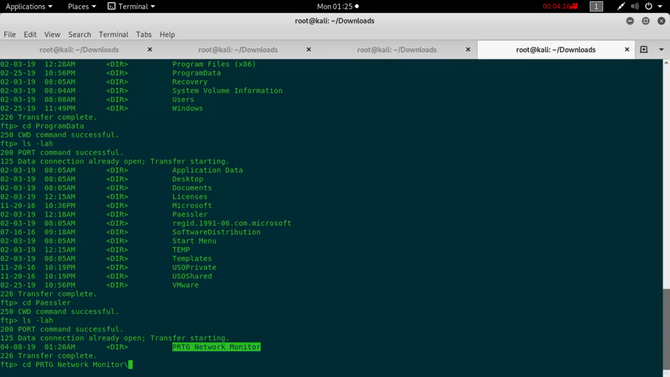This screenshot has width=670, height=377.
Task: Click the USOShared directory entry
Action: click(192, 276)
